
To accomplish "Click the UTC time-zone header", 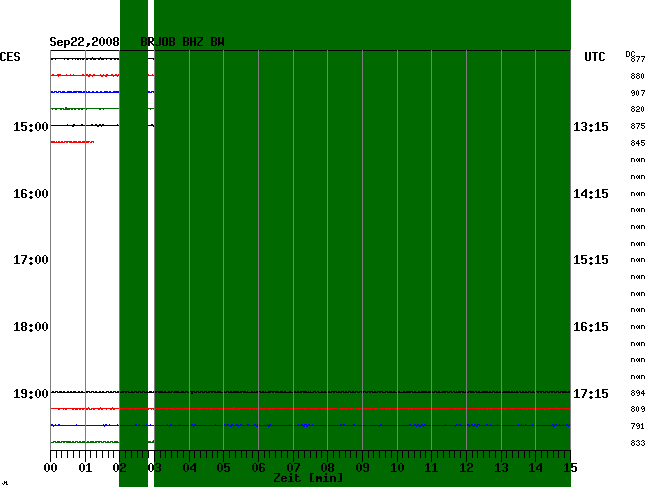I will (594, 57).
